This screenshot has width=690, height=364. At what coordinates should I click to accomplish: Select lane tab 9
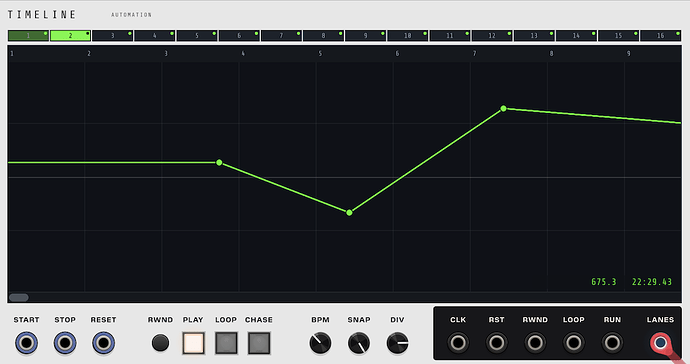(365, 36)
